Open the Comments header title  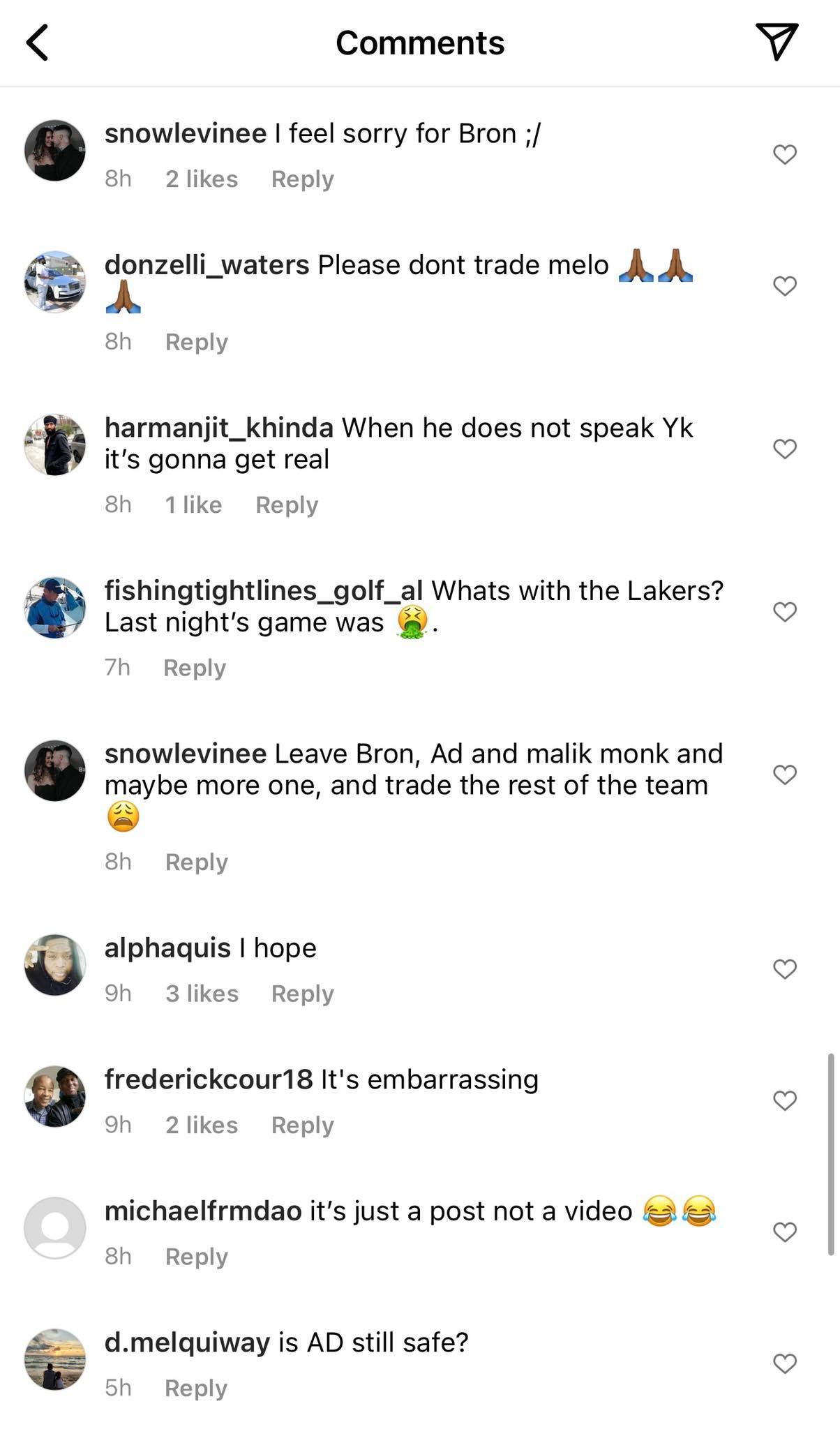420,42
